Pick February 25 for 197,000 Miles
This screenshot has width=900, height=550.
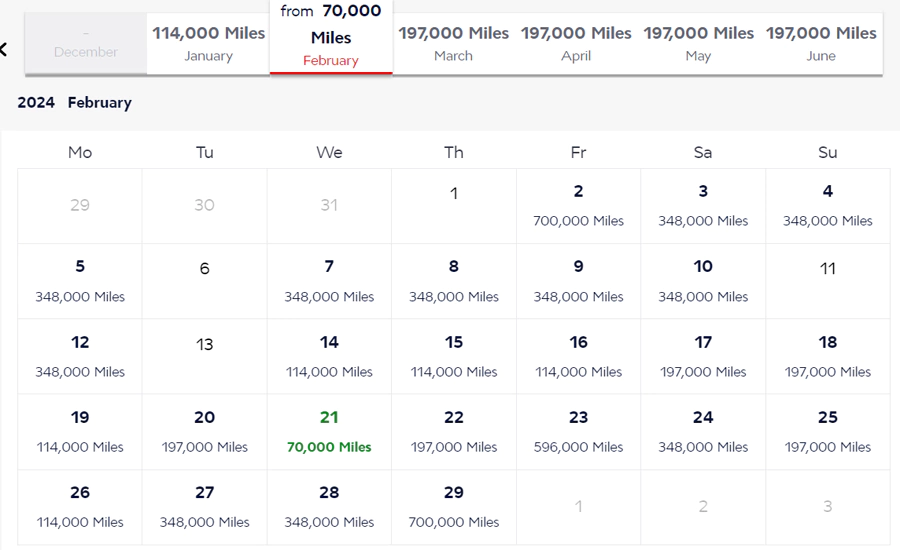click(827, 431)
